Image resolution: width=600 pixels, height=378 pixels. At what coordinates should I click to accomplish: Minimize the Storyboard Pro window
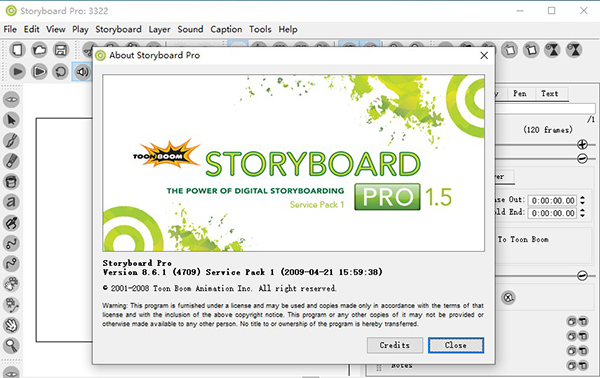tap(520, 11)
